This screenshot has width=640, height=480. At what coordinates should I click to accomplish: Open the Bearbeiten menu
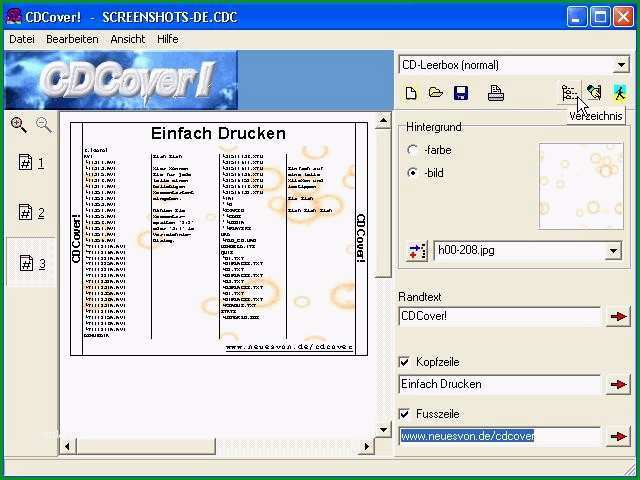[72, 39]
